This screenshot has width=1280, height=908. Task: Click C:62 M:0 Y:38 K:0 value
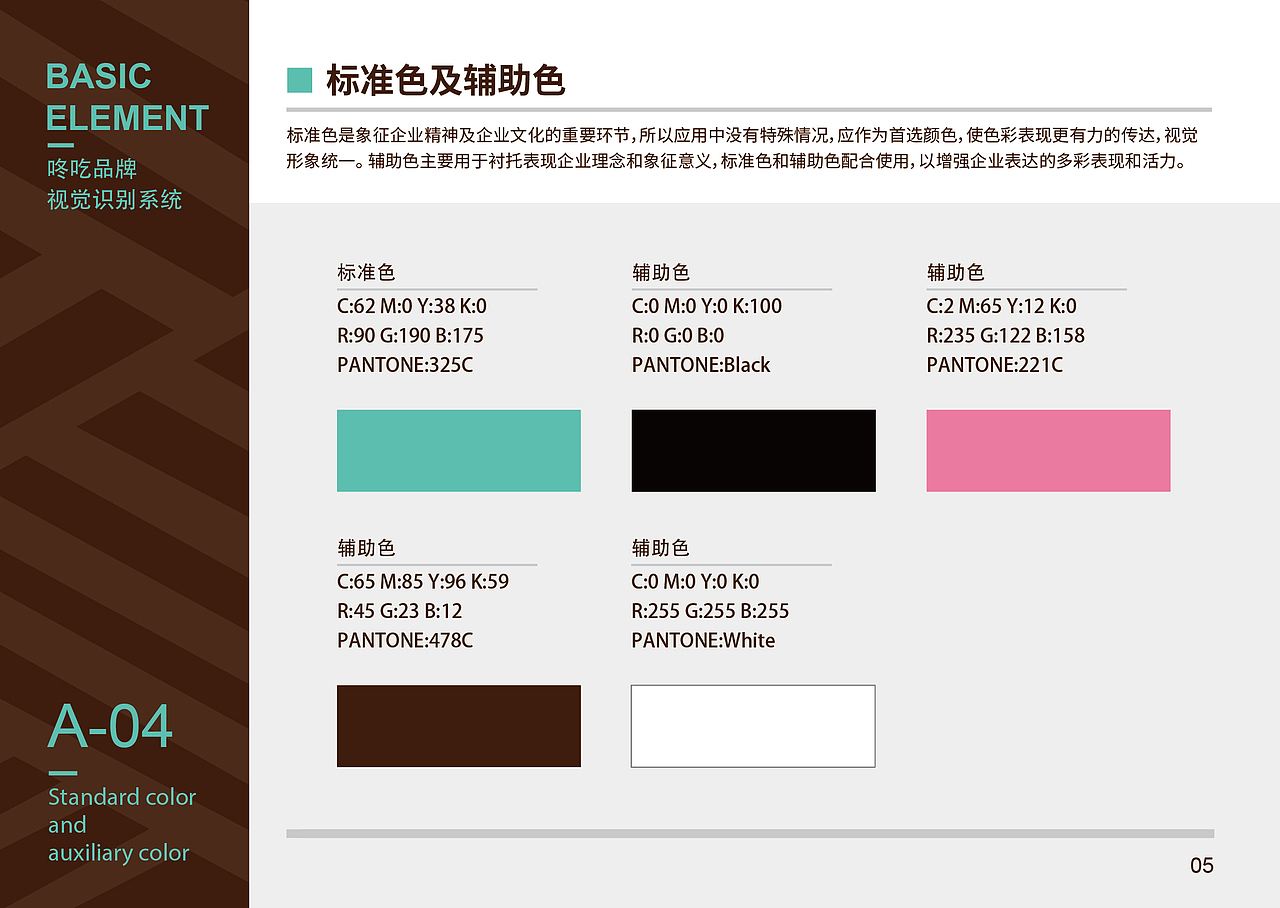point(412,306)
